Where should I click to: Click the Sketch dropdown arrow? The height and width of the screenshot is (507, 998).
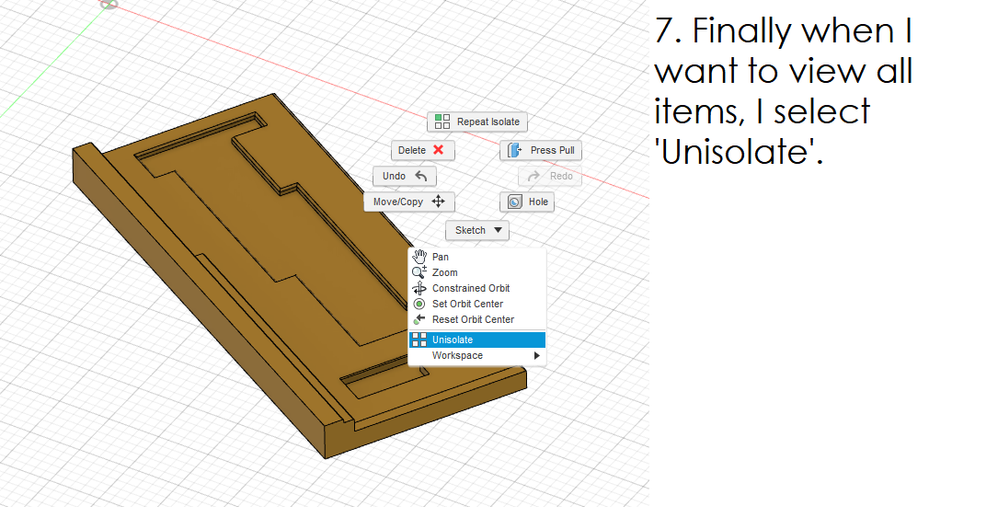click(x=498, y=230)
